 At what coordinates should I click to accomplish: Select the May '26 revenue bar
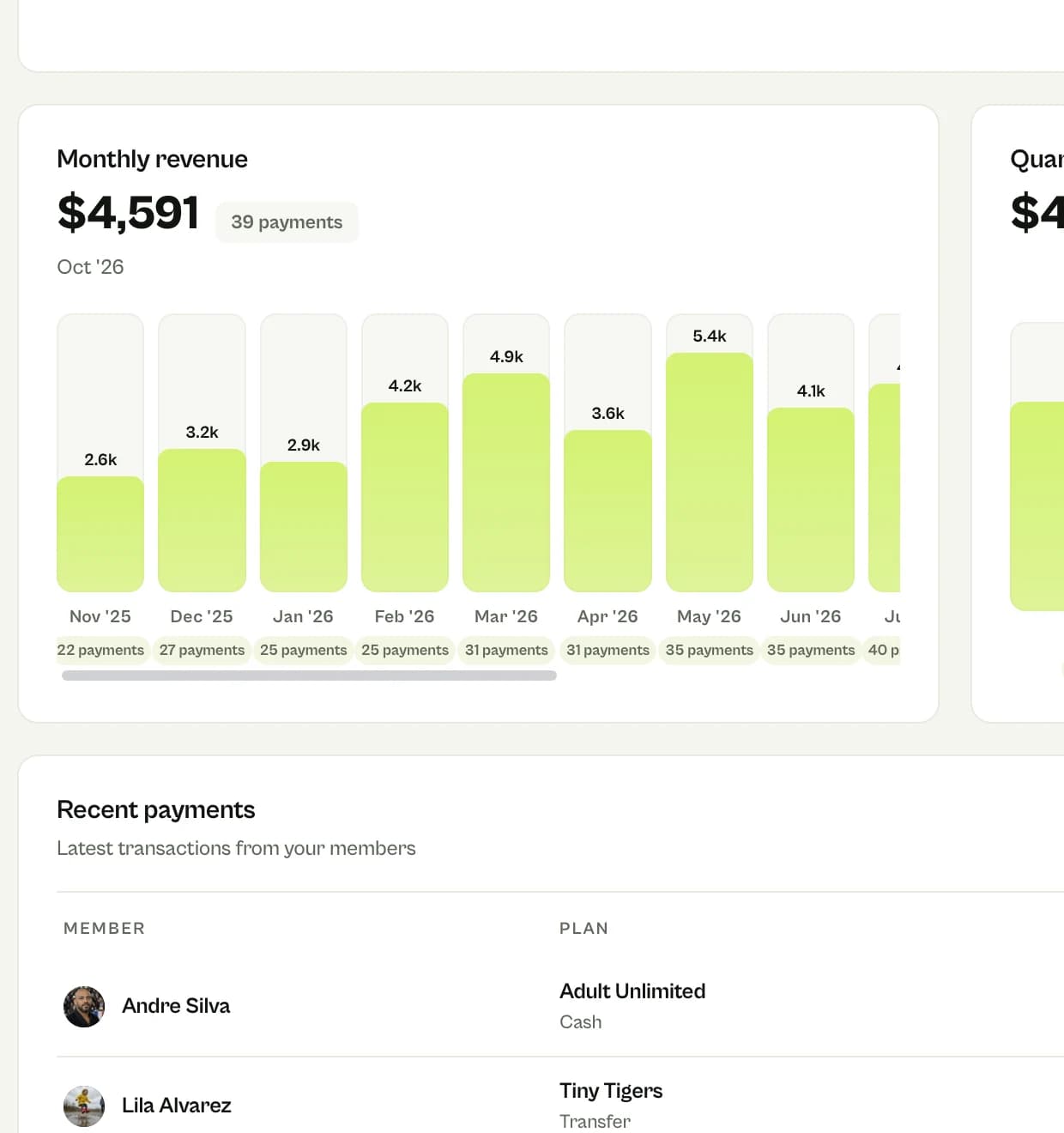710,472
